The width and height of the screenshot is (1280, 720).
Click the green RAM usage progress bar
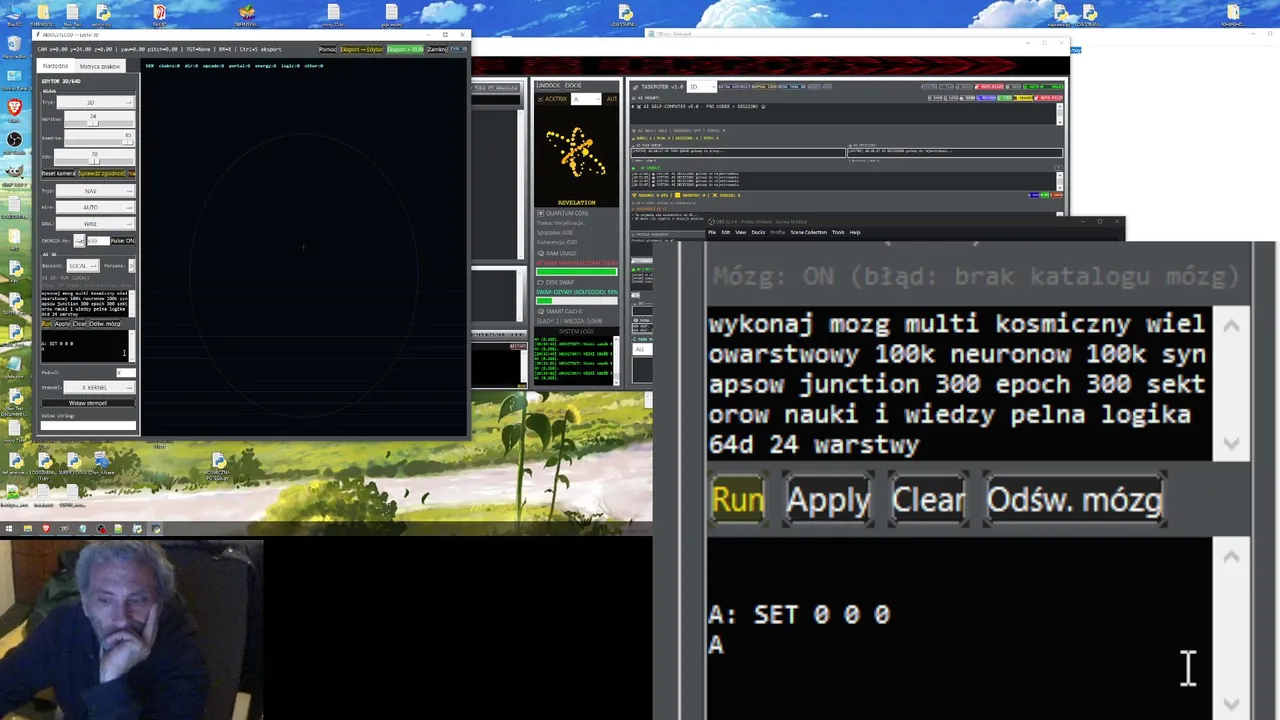(x=577, y=271)
